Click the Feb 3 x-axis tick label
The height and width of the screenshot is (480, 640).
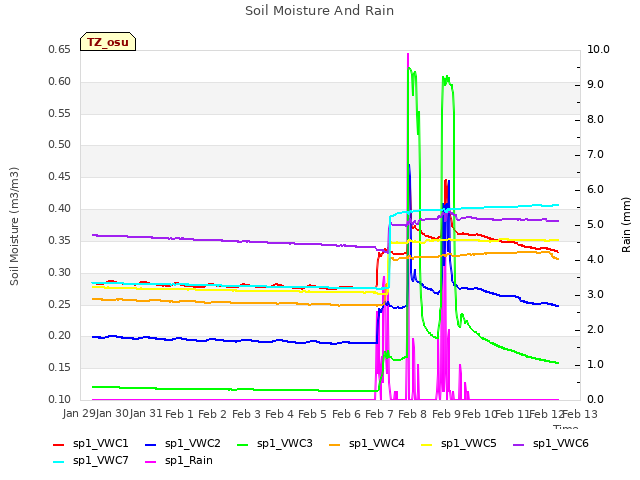coord(247,414)
